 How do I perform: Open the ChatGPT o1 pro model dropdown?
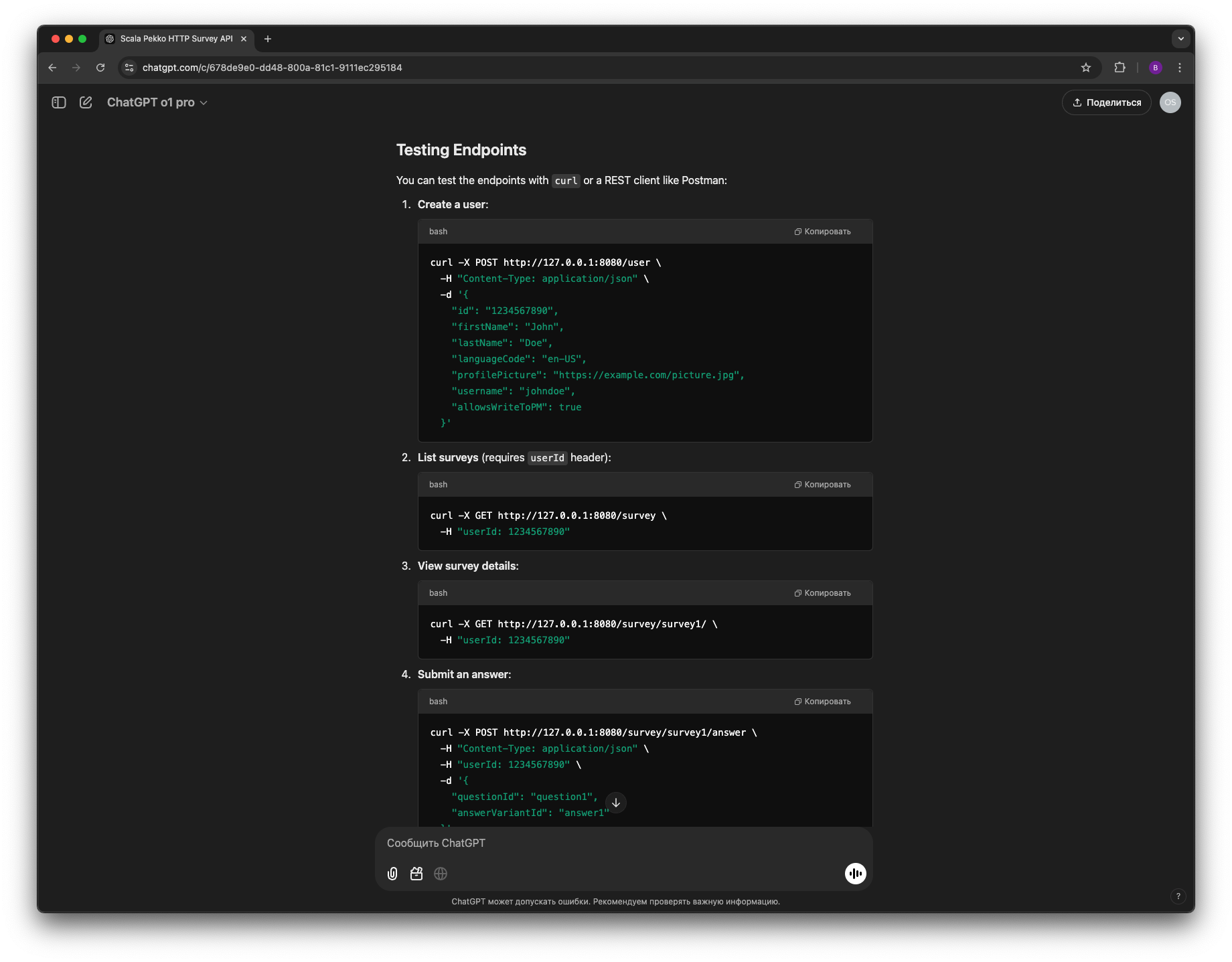coord(157,102)
